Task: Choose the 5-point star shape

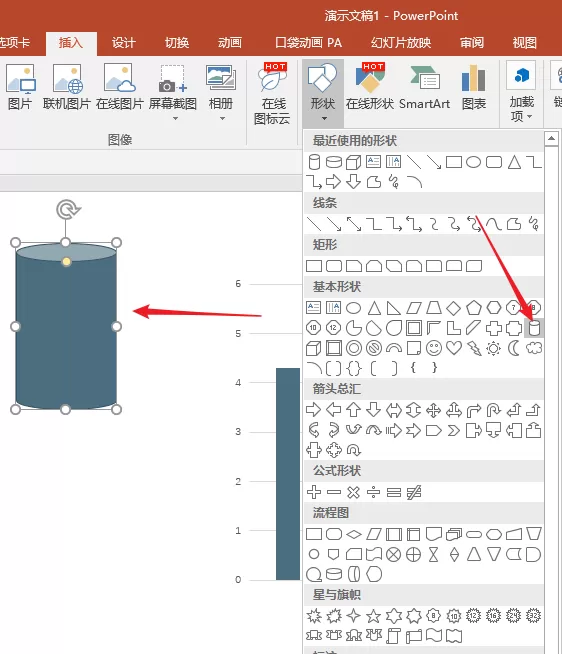Action: 373,616
